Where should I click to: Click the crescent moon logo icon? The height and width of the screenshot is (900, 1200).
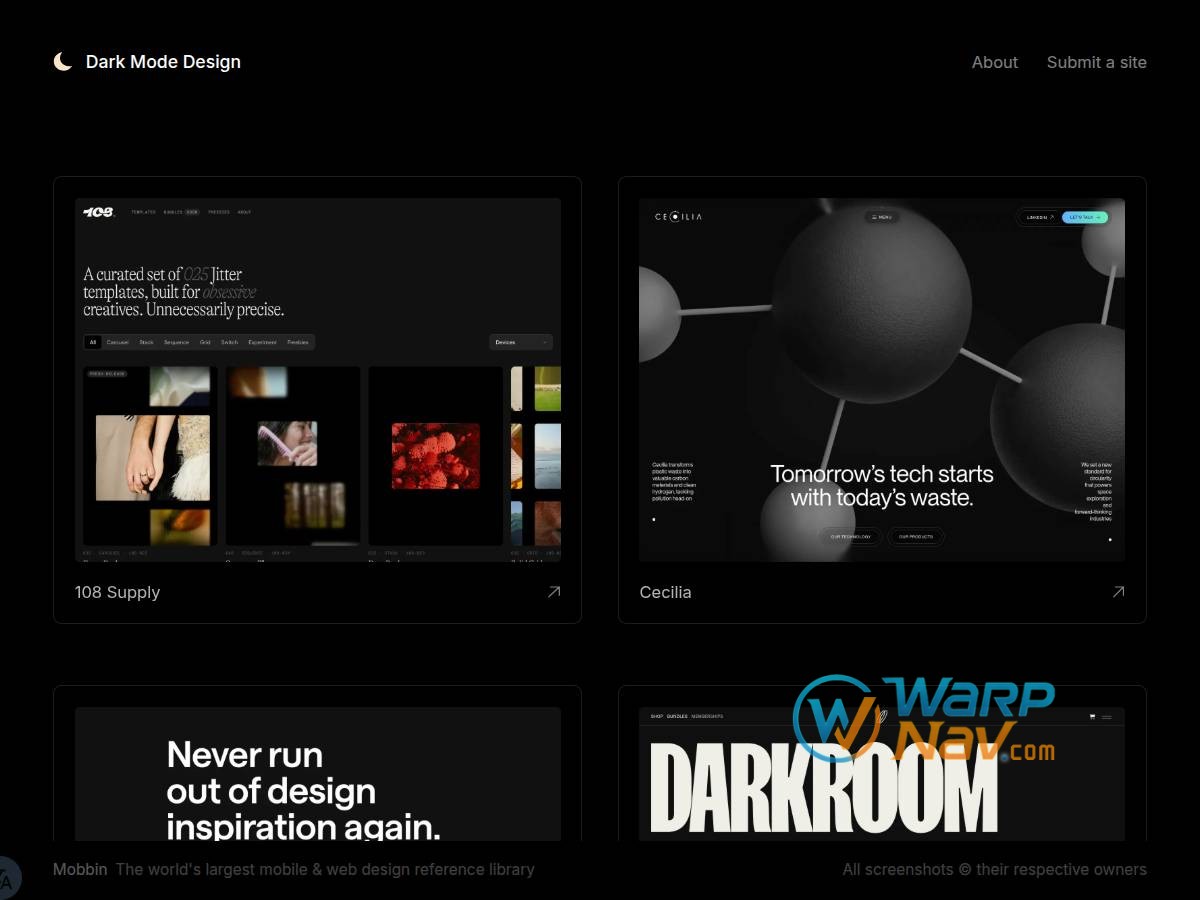point(63,61)
